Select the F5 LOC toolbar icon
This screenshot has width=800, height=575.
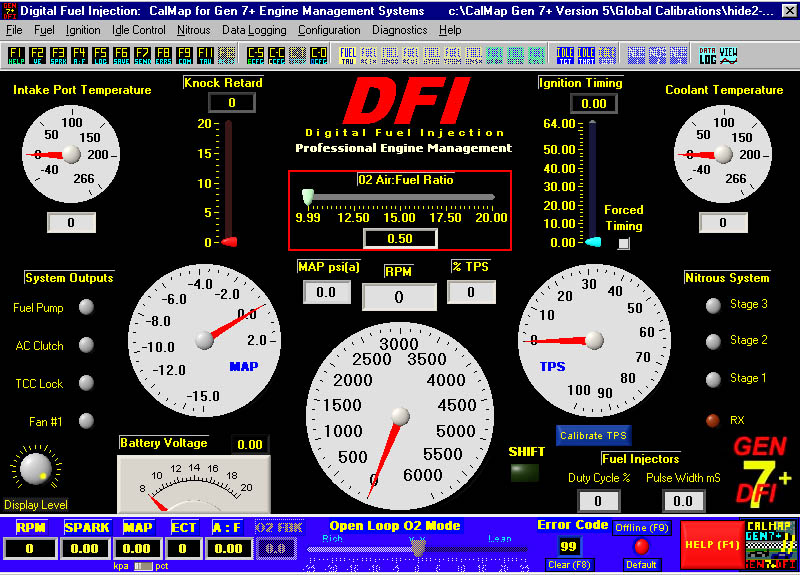pos(101,55)
